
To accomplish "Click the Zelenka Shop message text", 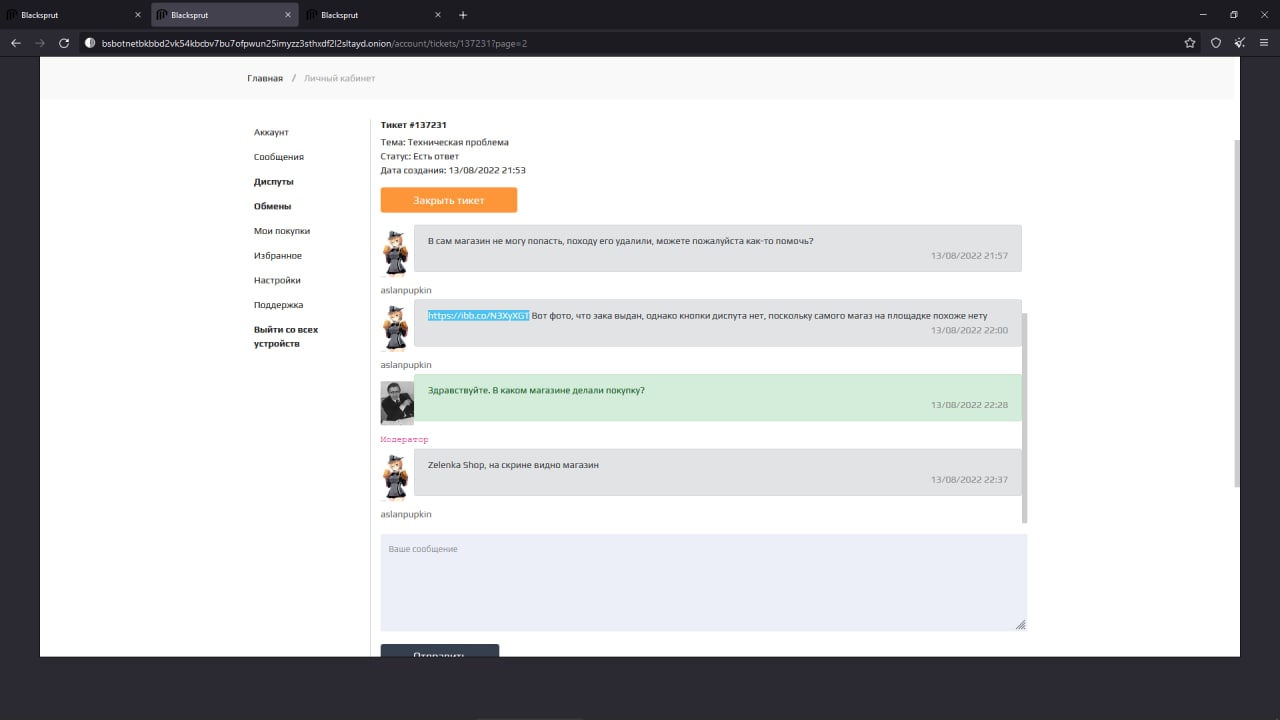I will click(513, 465).
